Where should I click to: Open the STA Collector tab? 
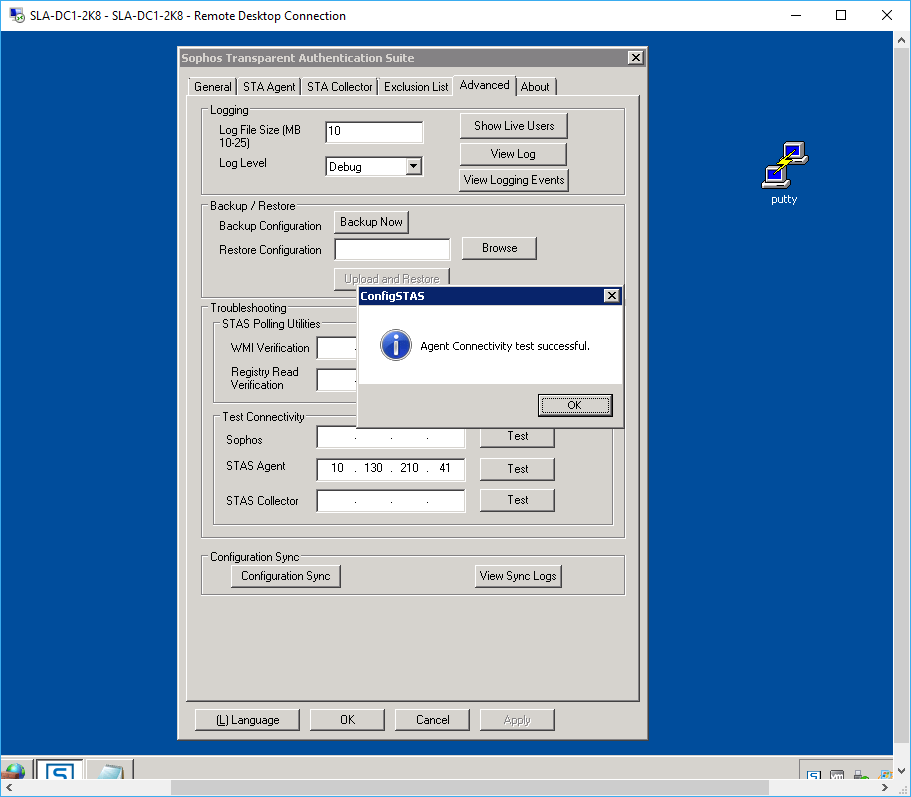[x=339, y=87]
